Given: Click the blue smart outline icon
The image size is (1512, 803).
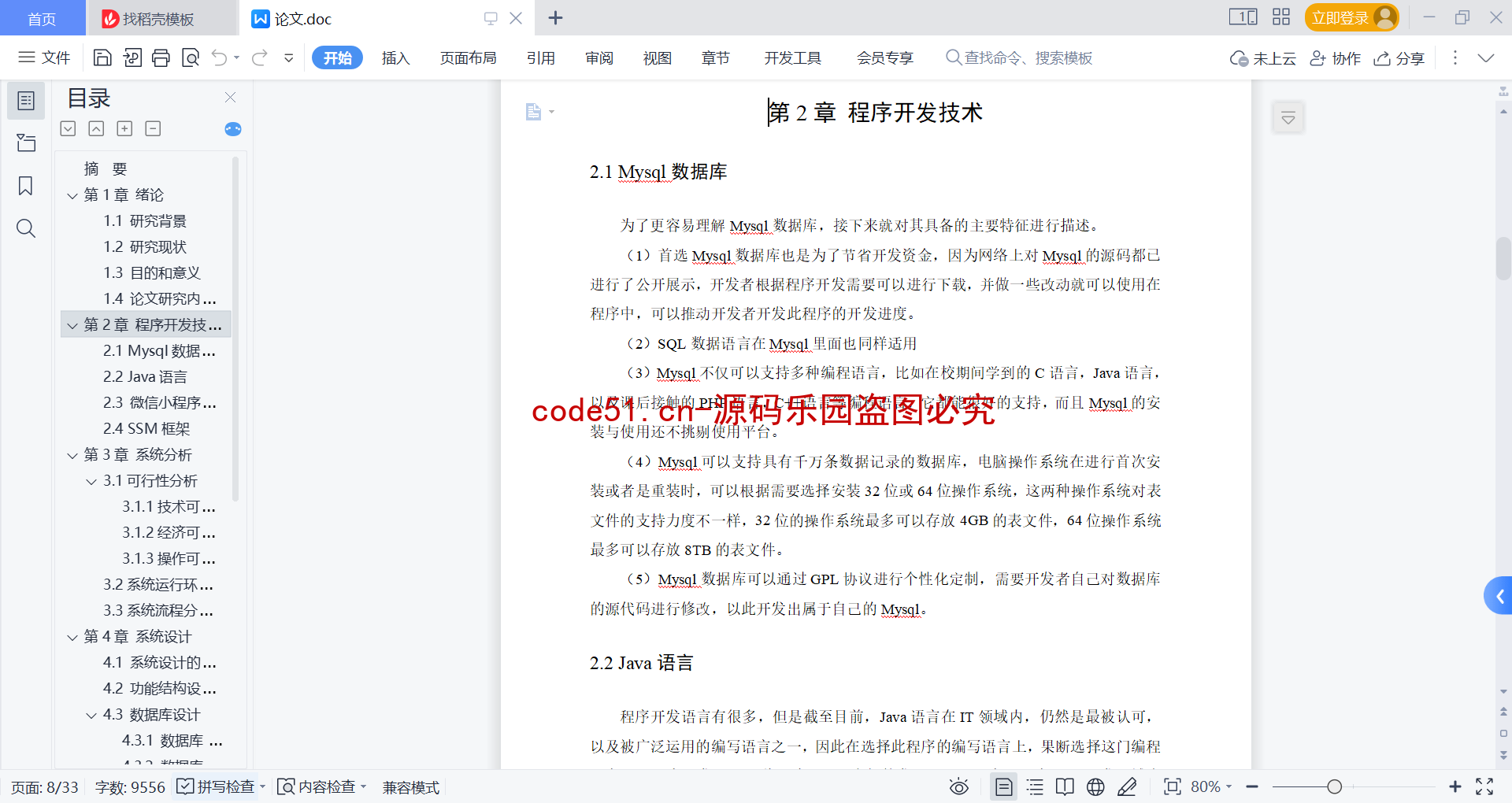Looking at the screenshot, I should [233, 129].
